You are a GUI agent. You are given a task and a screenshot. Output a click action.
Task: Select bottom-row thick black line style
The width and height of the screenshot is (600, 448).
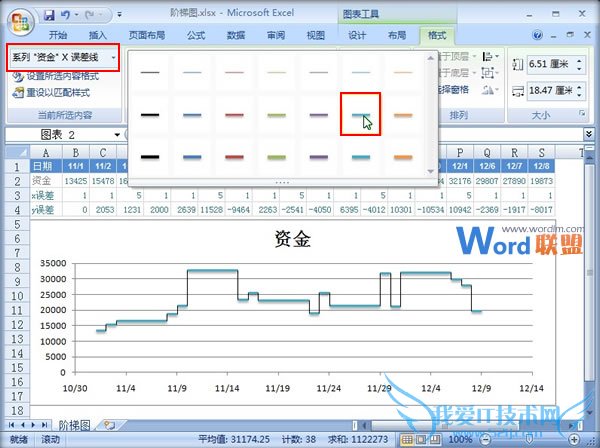[150, 157]
